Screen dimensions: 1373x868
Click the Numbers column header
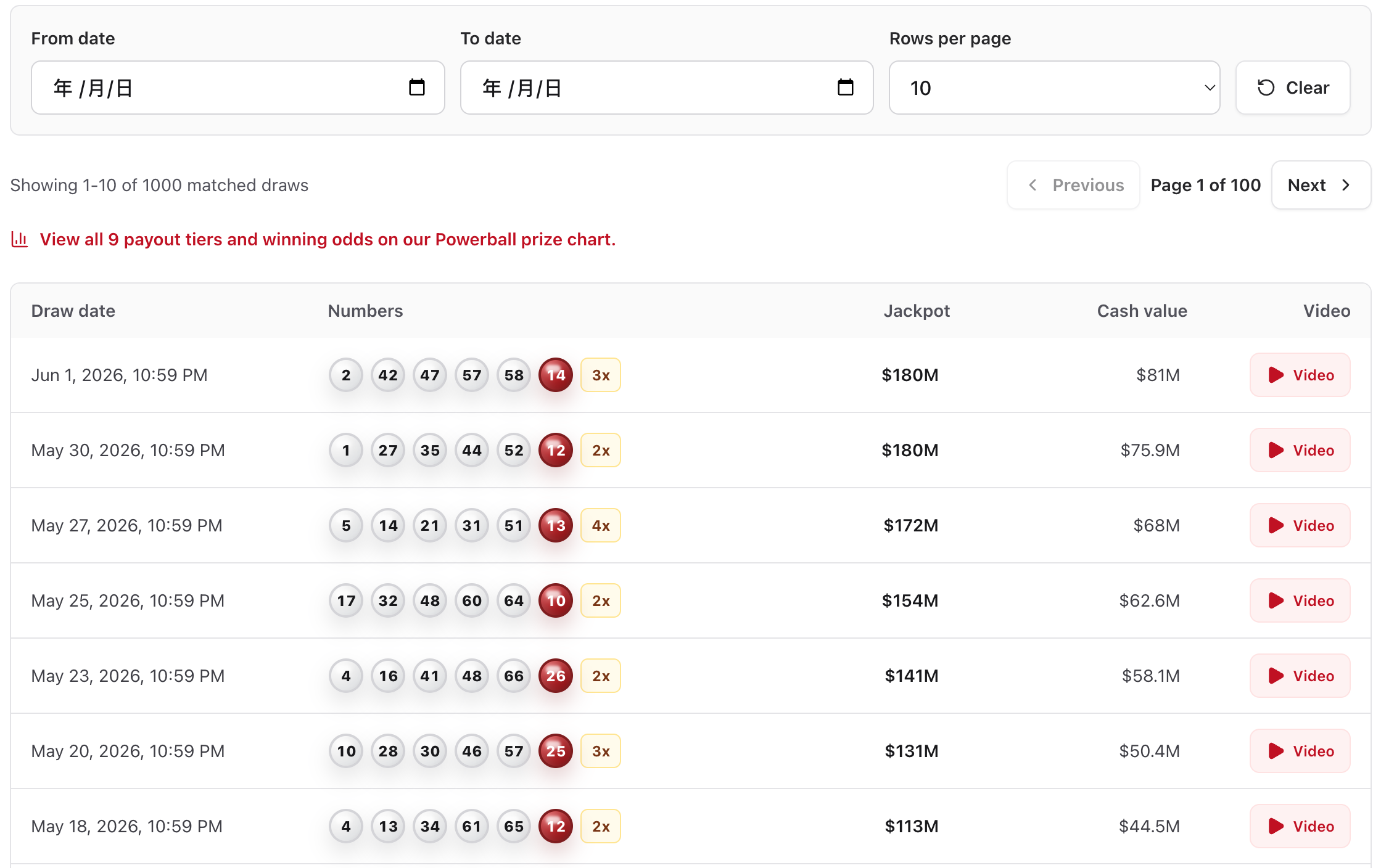(x=365, y=311)
